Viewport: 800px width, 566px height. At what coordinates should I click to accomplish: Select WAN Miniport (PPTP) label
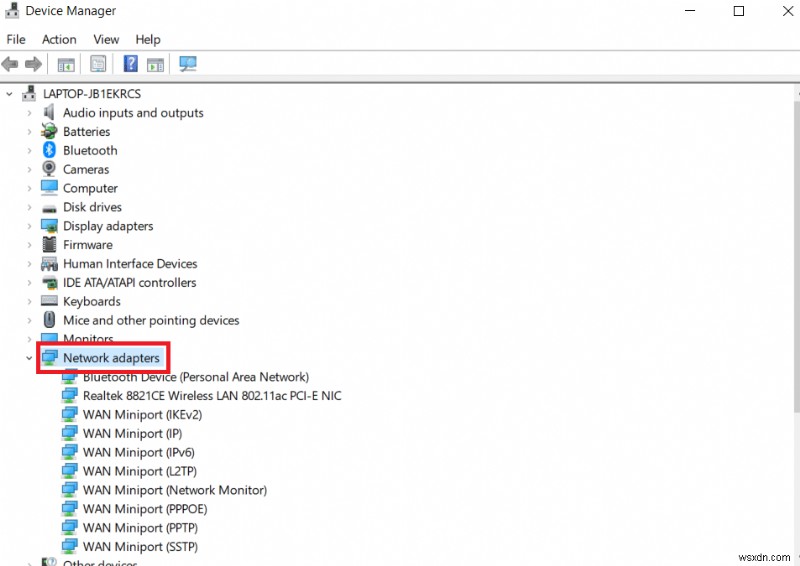click(x=140, y=528)
